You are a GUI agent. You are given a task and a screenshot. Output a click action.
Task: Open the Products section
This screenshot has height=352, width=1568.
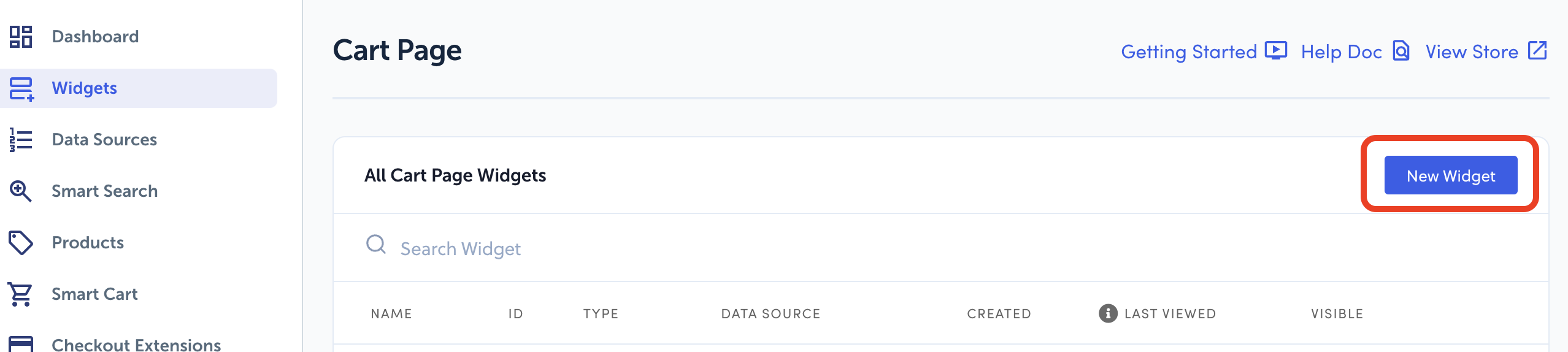coord(88,243)
